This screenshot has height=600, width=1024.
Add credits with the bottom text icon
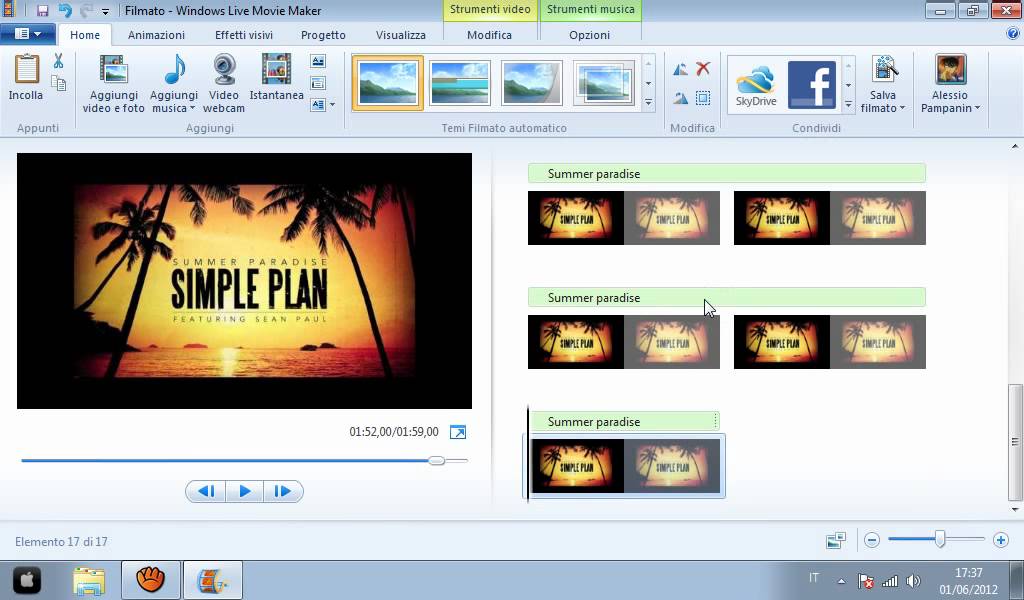318,104
